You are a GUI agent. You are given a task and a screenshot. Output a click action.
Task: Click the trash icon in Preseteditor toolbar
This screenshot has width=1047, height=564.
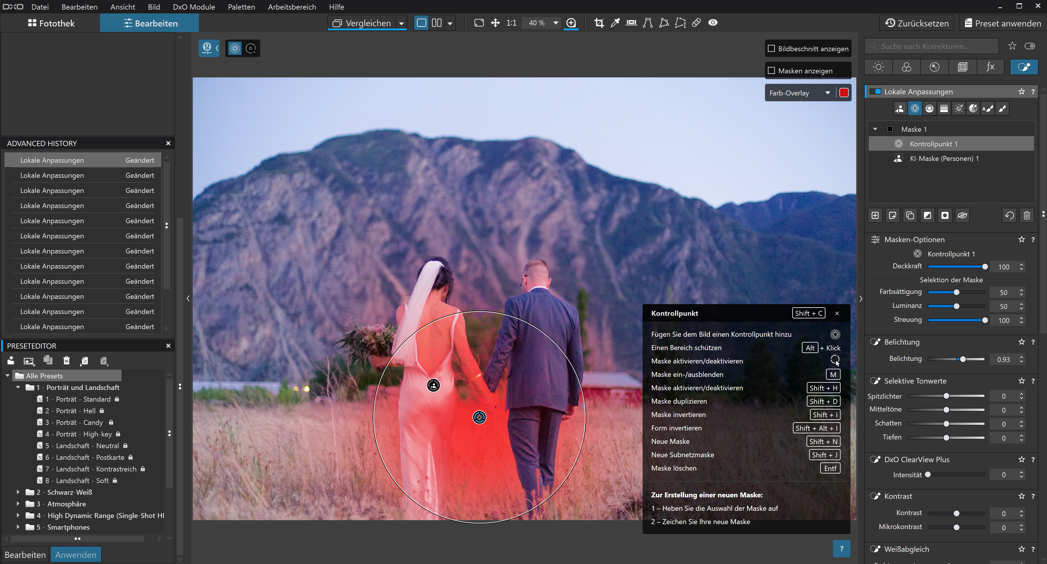pos(67,361)
